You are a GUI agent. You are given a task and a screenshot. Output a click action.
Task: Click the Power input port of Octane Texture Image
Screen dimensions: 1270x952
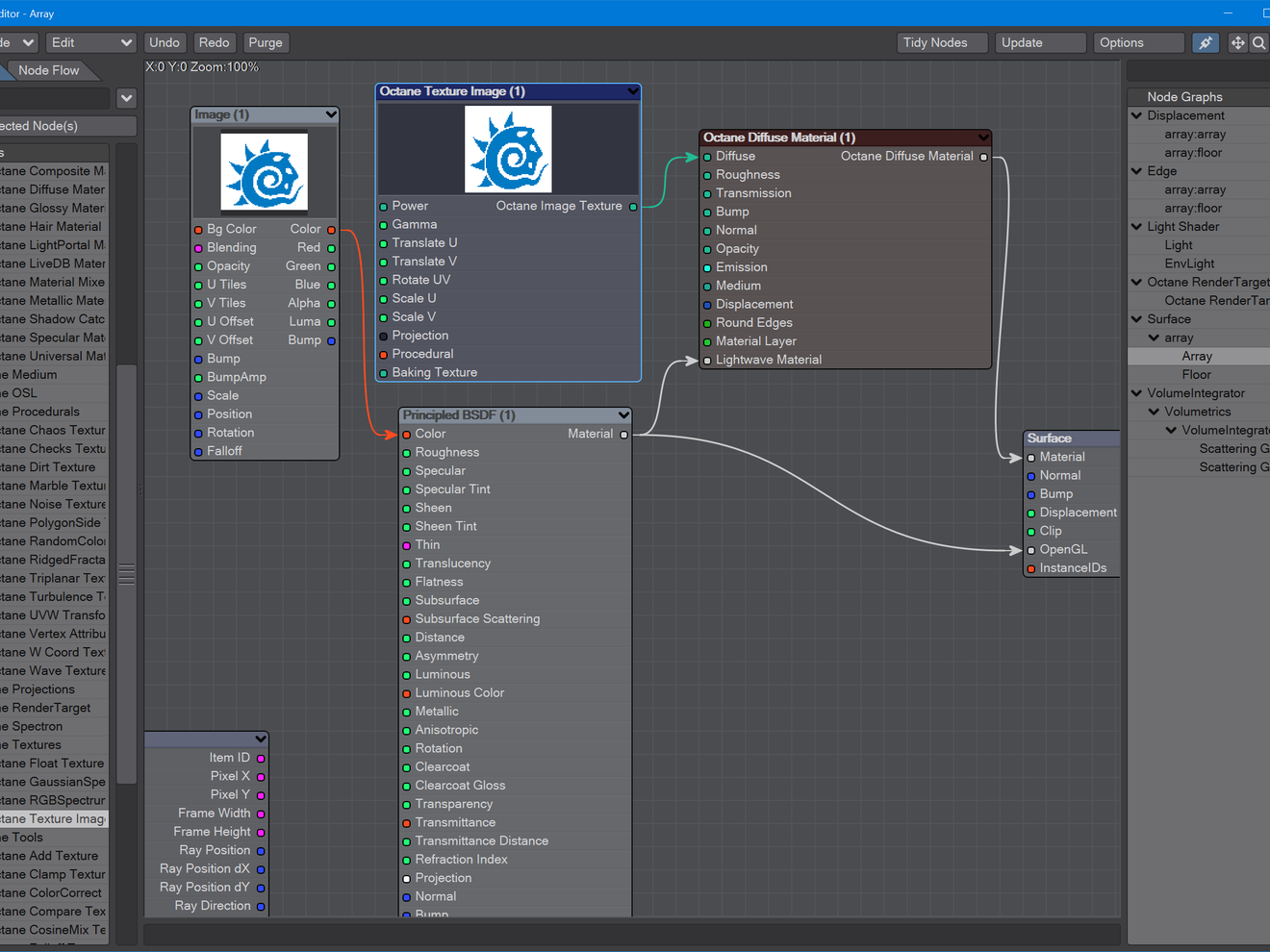click(384, 207)
